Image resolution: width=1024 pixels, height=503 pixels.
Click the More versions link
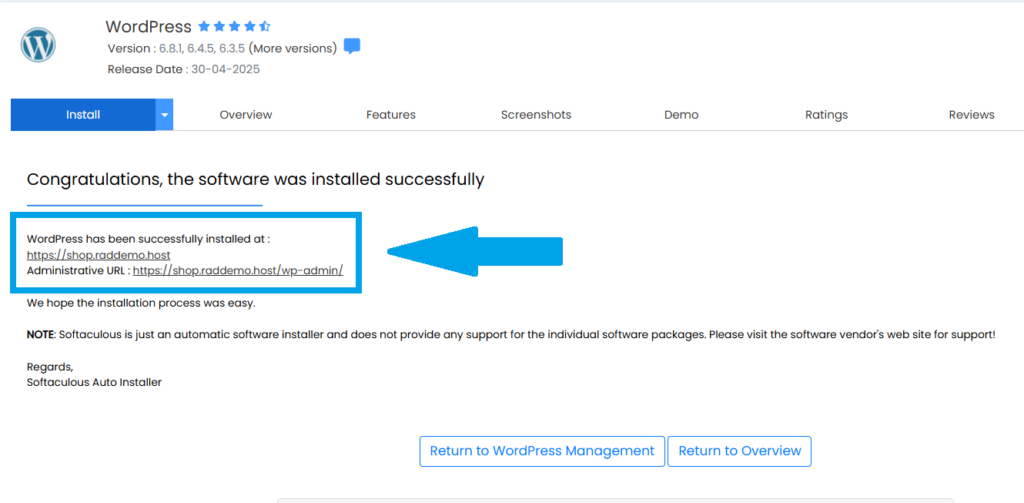292,48
